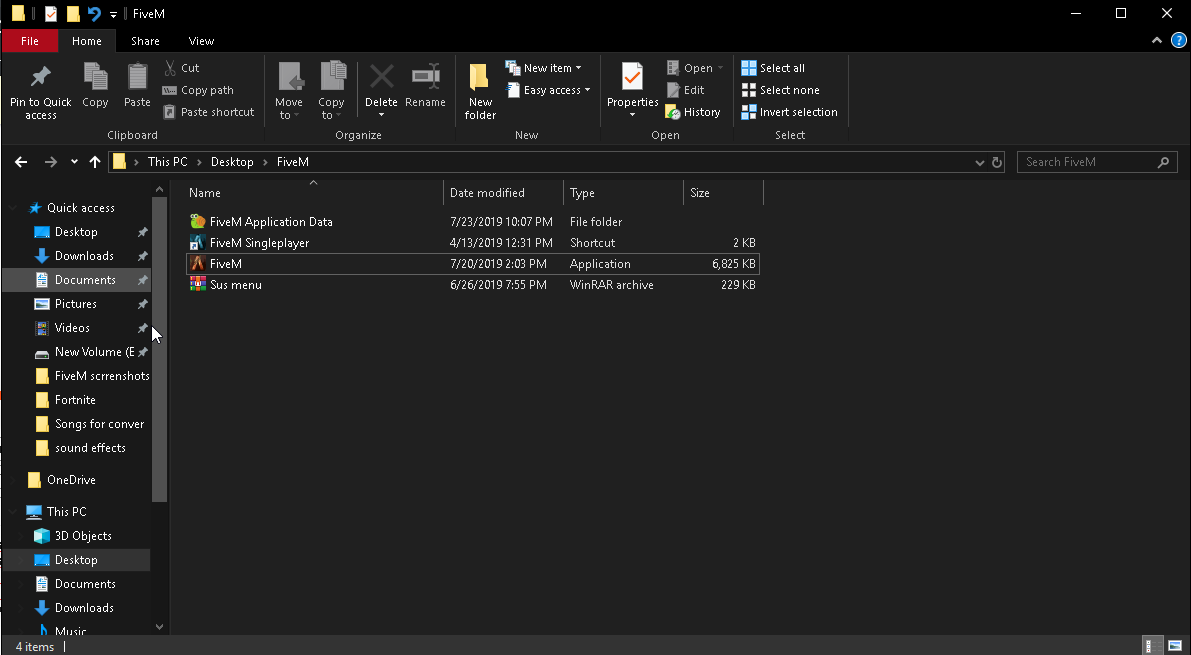Click the Rename icon in ribbon
1191x655 pixels.
425,78
